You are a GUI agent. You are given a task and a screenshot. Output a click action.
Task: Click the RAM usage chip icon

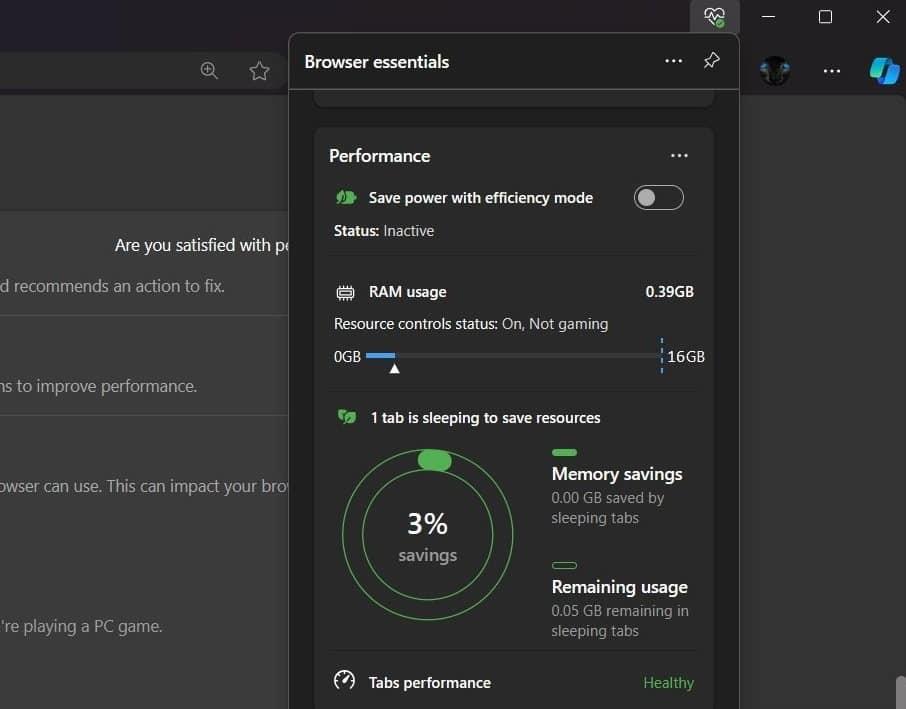(x=346, y=293)
